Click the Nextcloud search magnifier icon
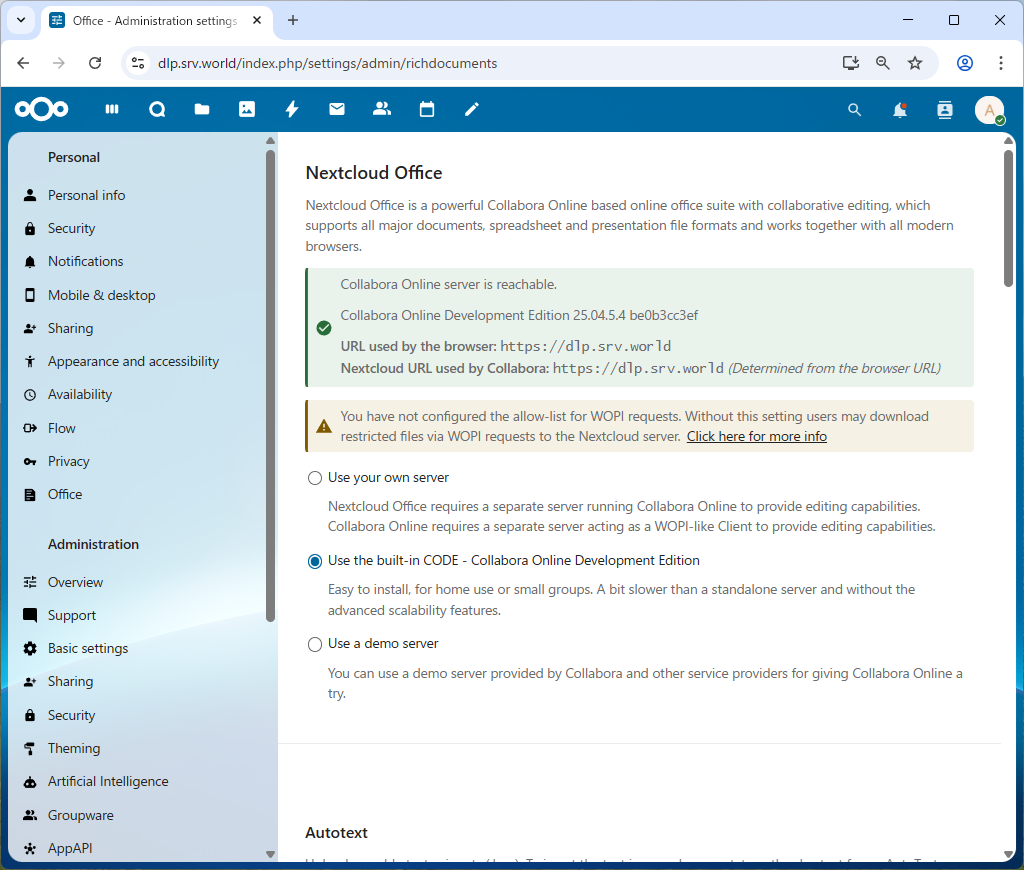 (854, 110)
